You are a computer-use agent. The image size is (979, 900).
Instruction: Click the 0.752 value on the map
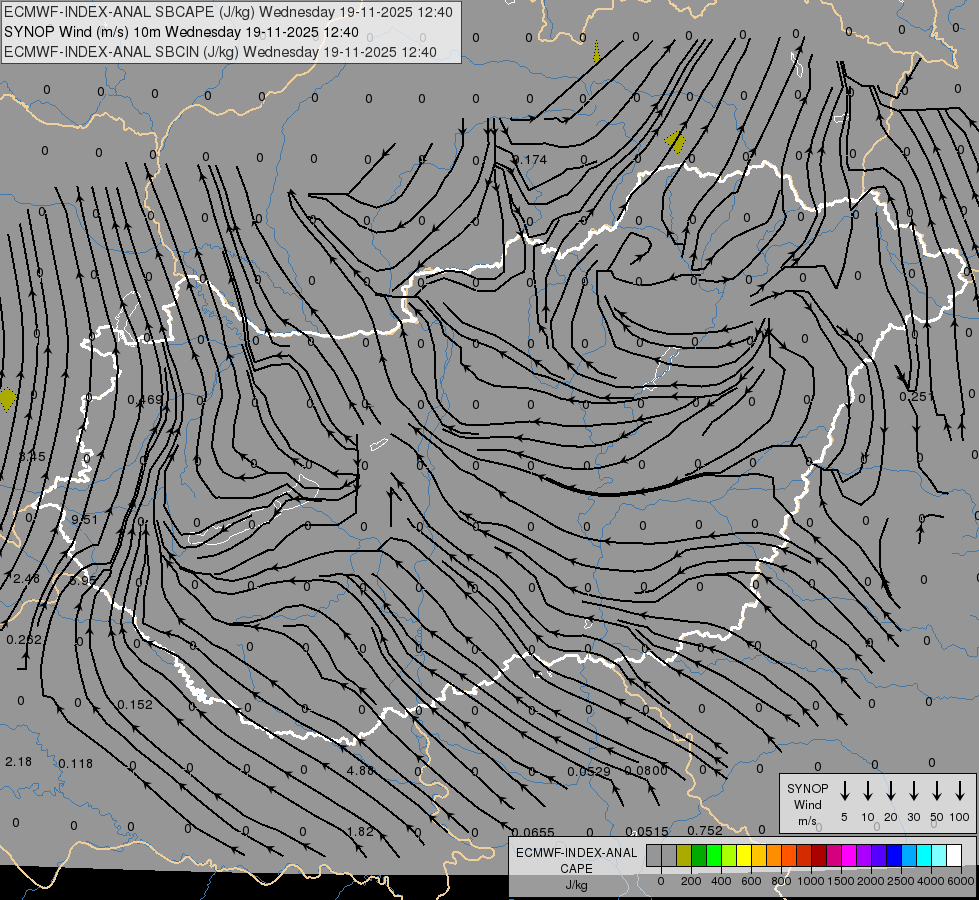(705, 831)
